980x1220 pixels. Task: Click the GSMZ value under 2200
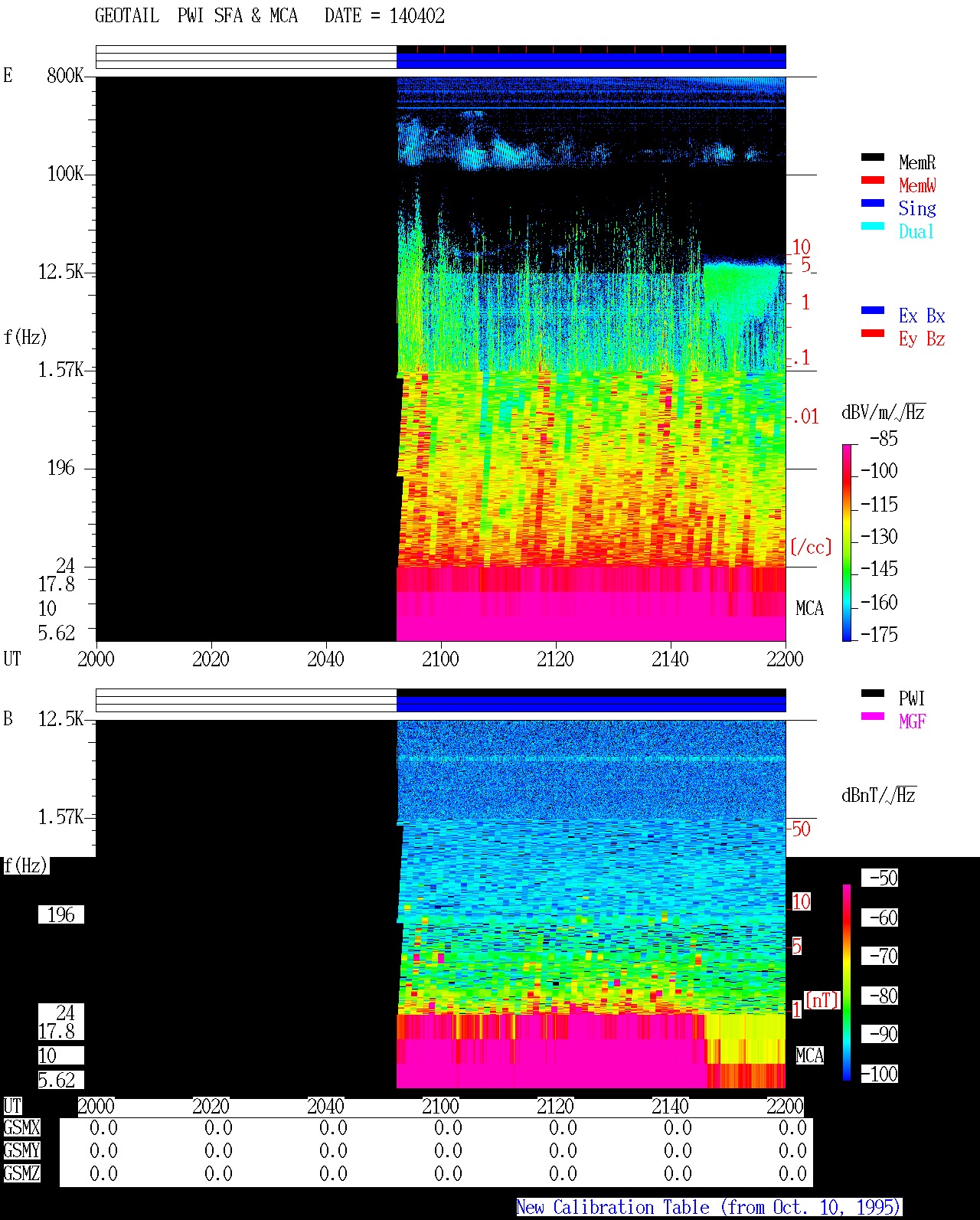792,1174
